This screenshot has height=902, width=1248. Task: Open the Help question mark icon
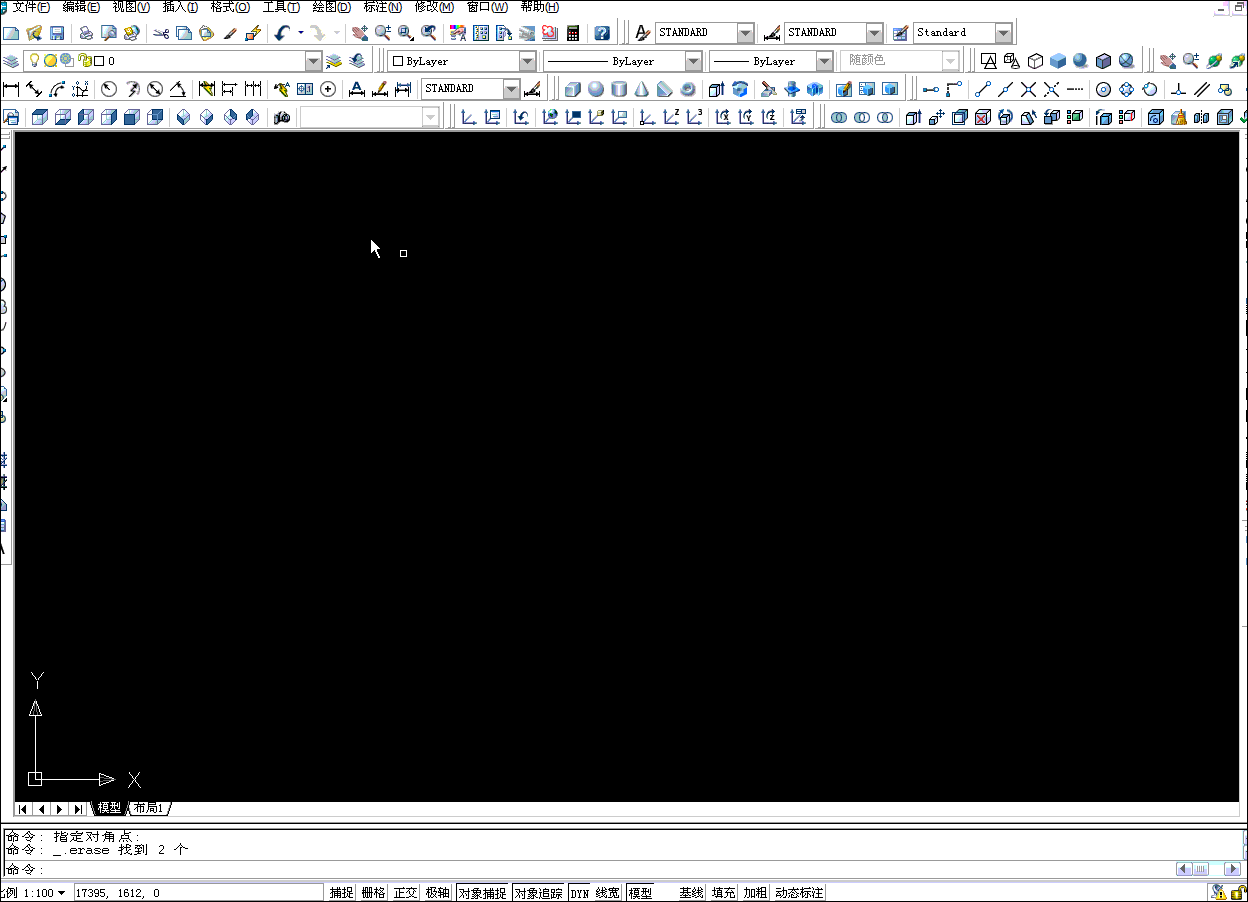click(601, 33)
